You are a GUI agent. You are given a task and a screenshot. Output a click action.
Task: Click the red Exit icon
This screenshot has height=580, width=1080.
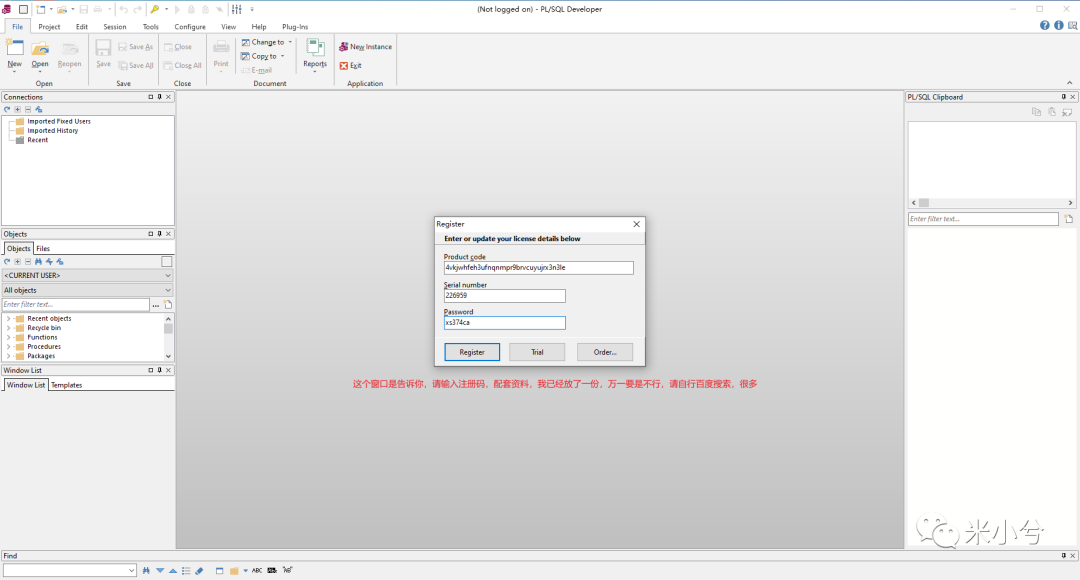click(344, 65)
